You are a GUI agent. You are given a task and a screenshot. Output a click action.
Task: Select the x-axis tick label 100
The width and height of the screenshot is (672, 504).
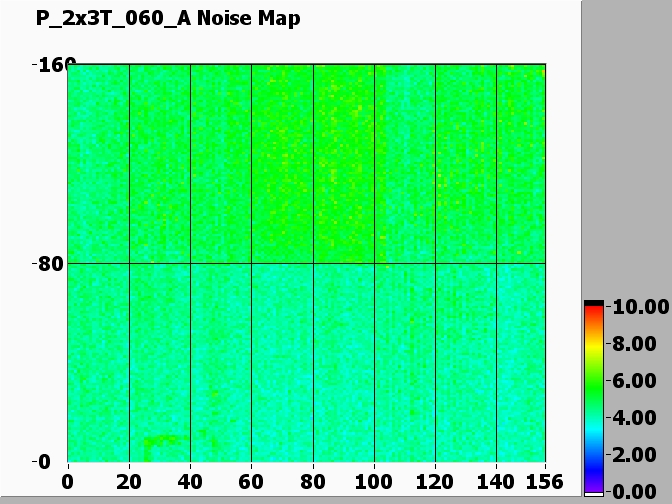(x=374, y=482)
